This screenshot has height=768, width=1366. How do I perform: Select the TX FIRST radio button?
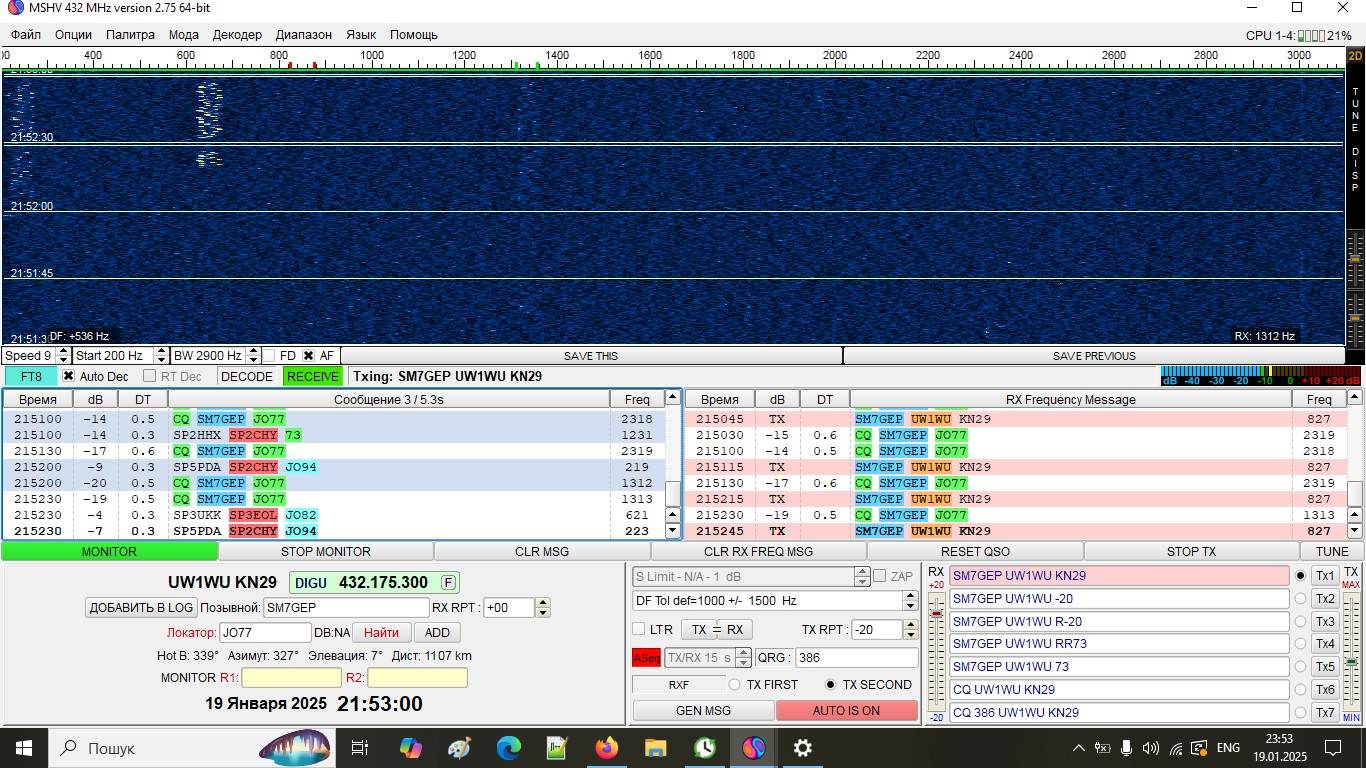[734, 685]
